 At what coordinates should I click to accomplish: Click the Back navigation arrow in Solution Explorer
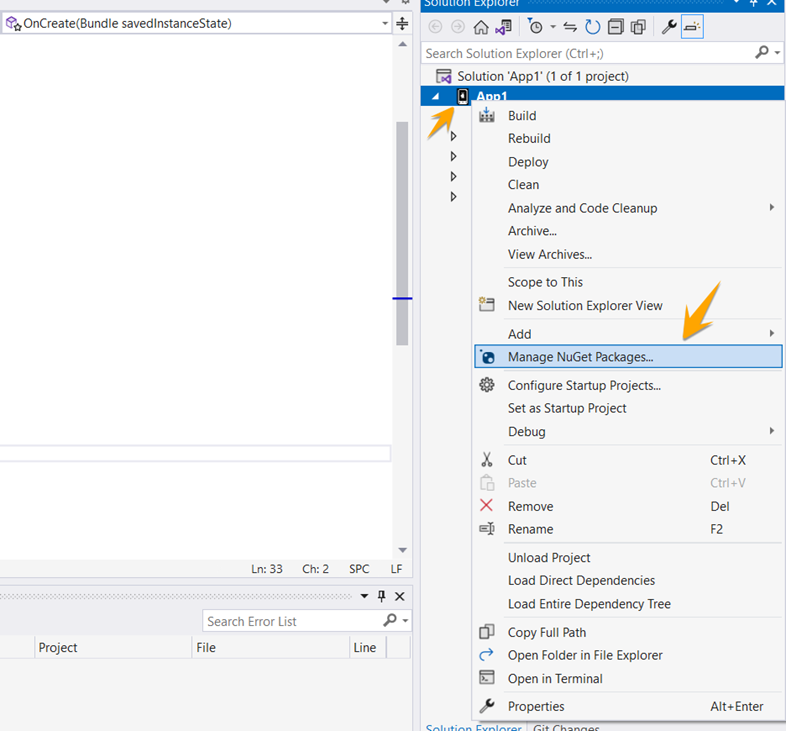[x=435, y=27]
